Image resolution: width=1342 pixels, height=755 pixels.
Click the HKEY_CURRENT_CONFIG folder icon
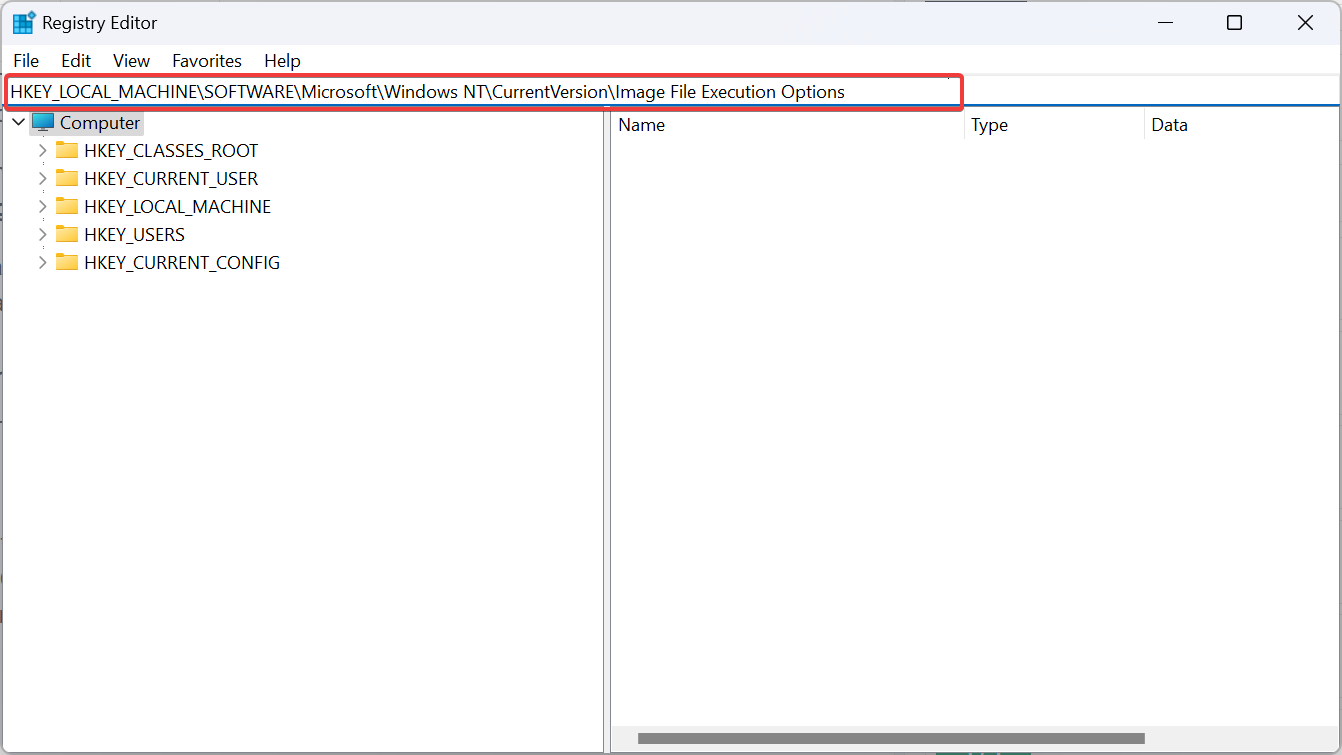[x=67, y=262]
